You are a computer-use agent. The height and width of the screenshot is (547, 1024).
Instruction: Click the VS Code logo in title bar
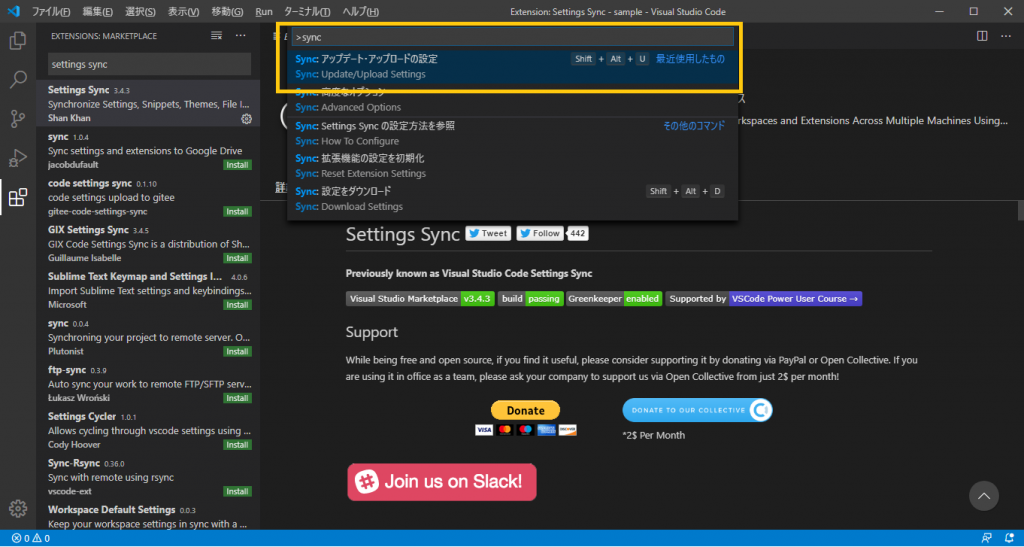[x=14, y=12]
